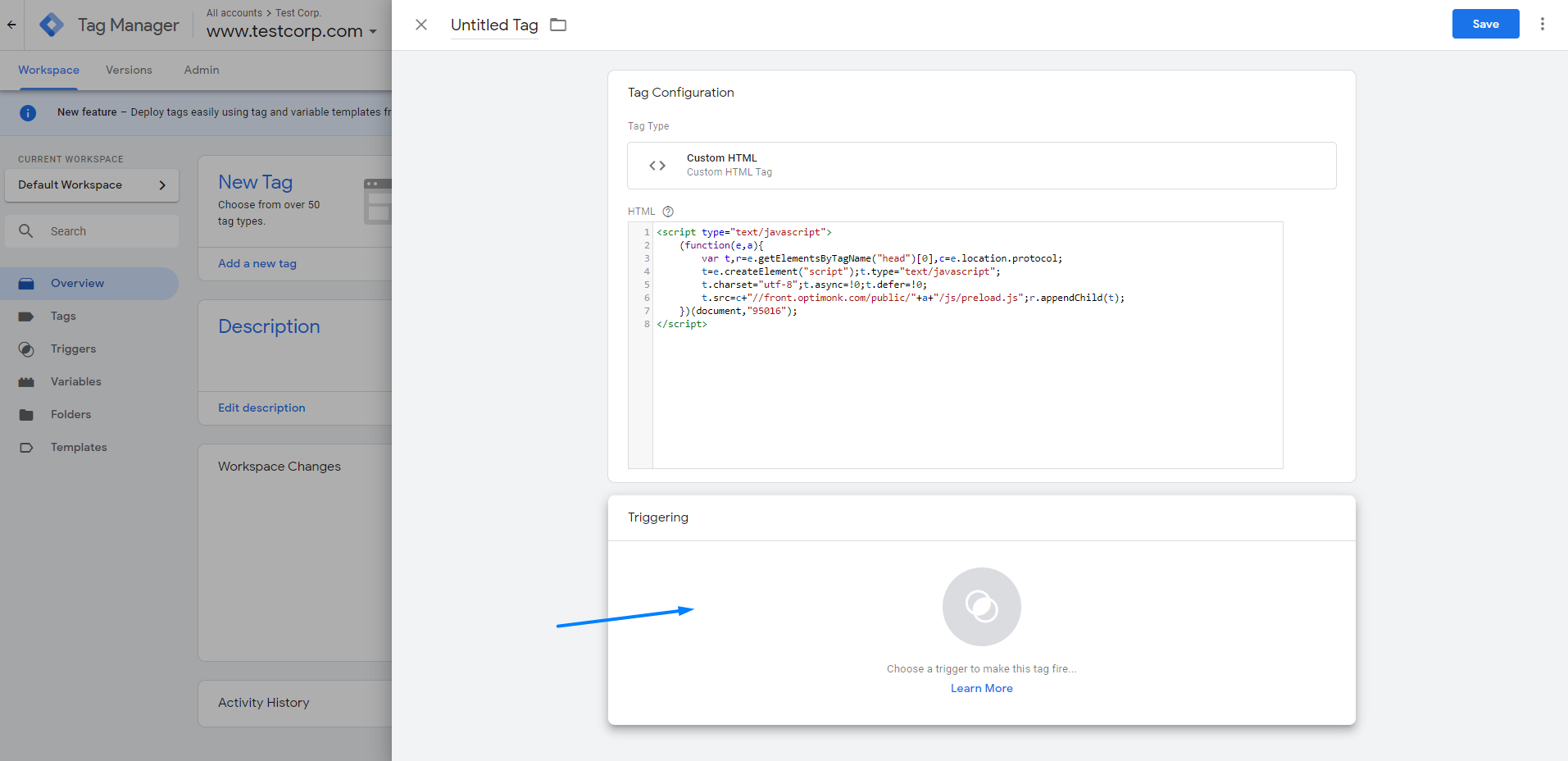Click the Test Corp. breadcrumb
Image resolution: width=1568 pixels, height=761 pixels.
(x=298, y=12)
